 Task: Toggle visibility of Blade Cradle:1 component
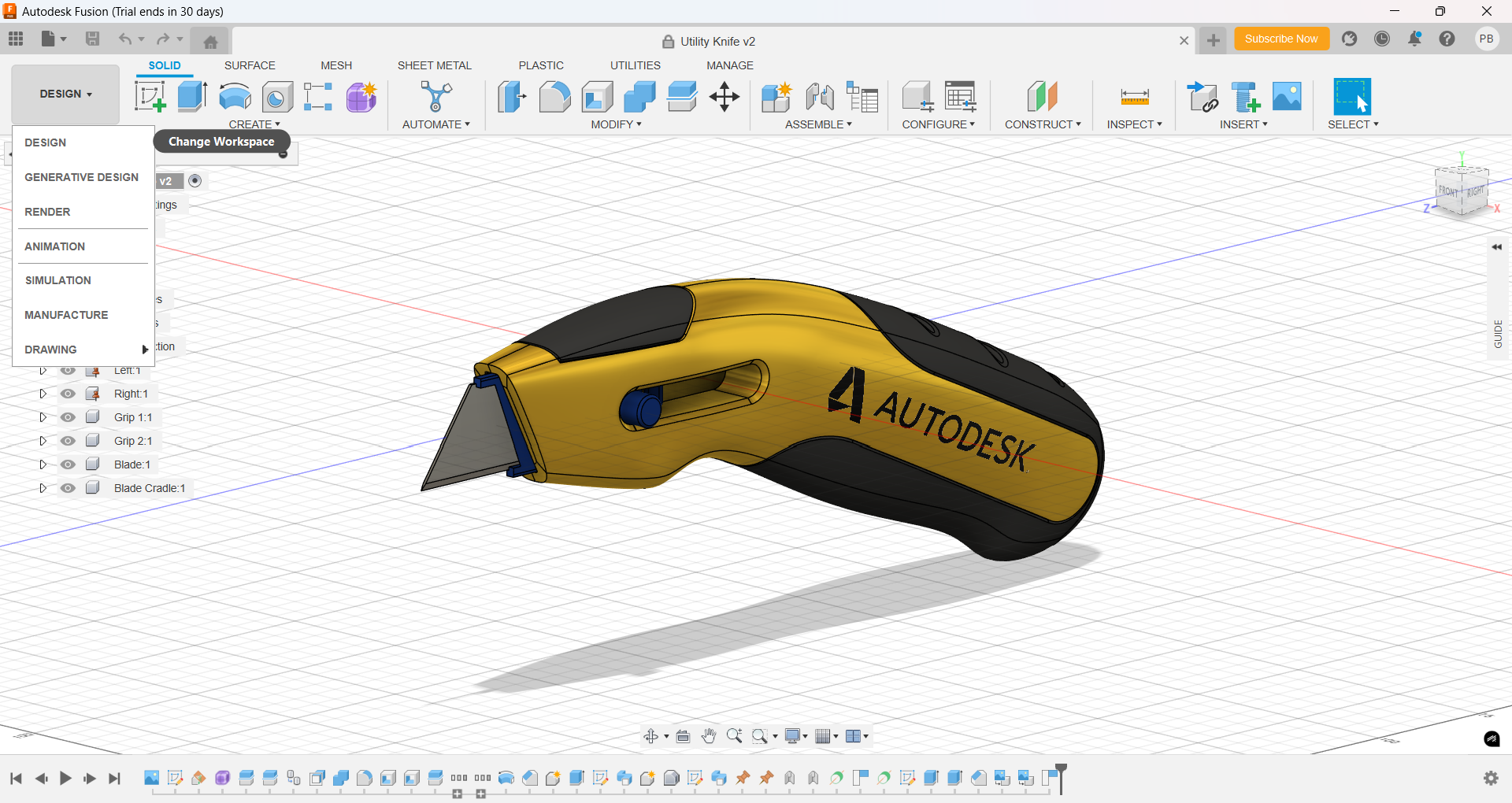69,488
